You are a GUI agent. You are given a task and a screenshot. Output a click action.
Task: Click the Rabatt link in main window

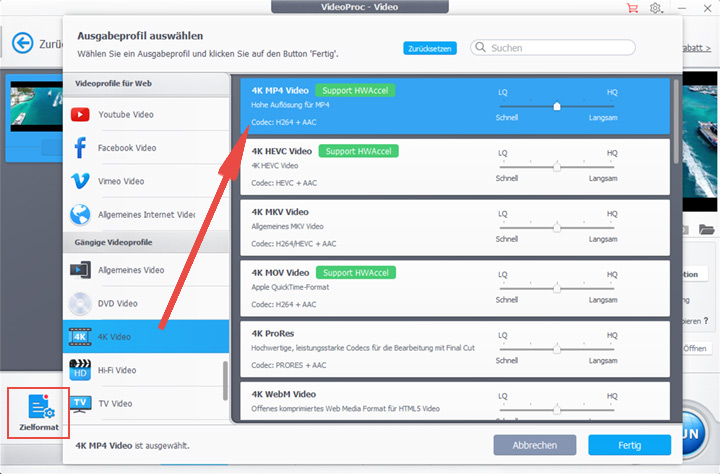pyautogui.click(x=697, y=48)
